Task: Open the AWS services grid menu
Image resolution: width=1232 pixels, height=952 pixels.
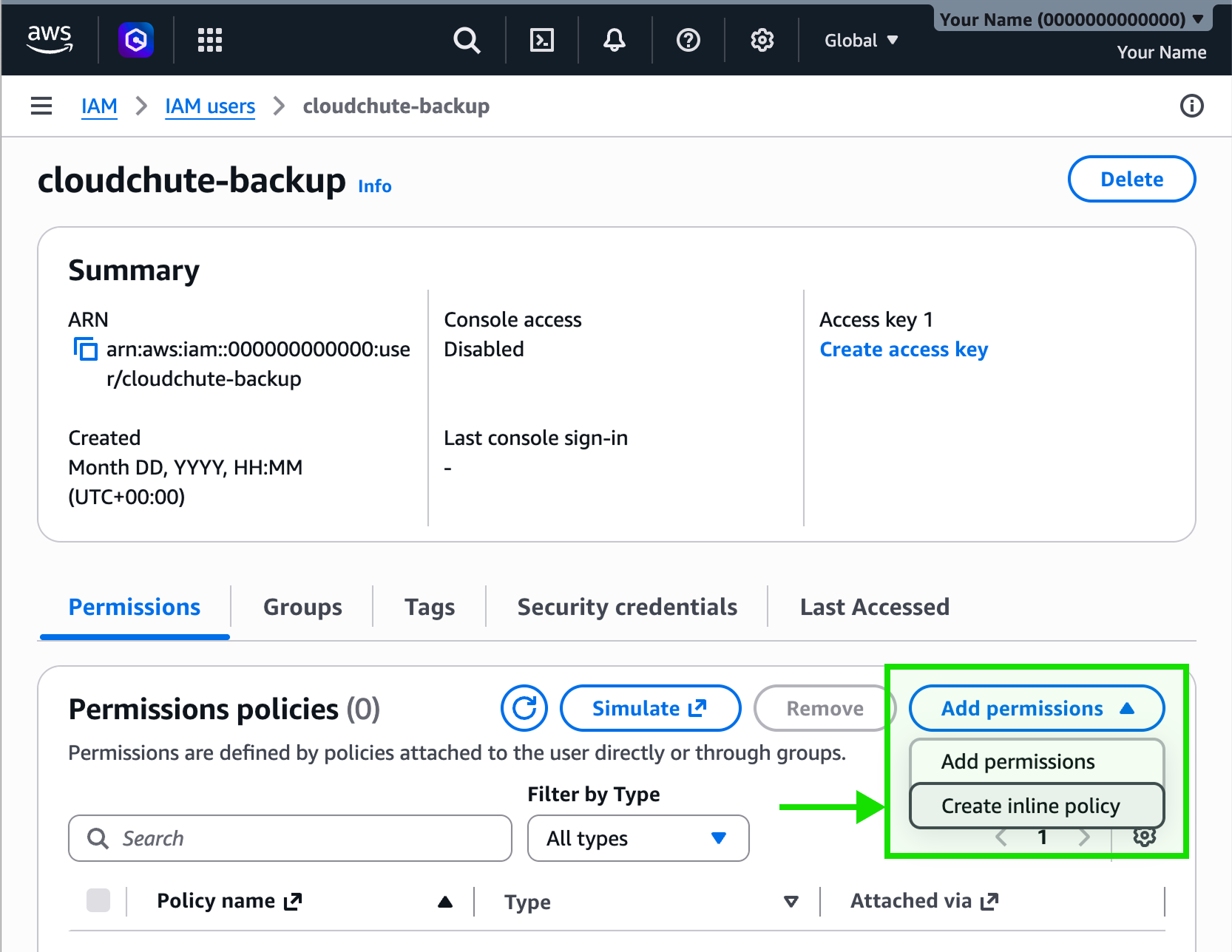Action: (210, 40)
